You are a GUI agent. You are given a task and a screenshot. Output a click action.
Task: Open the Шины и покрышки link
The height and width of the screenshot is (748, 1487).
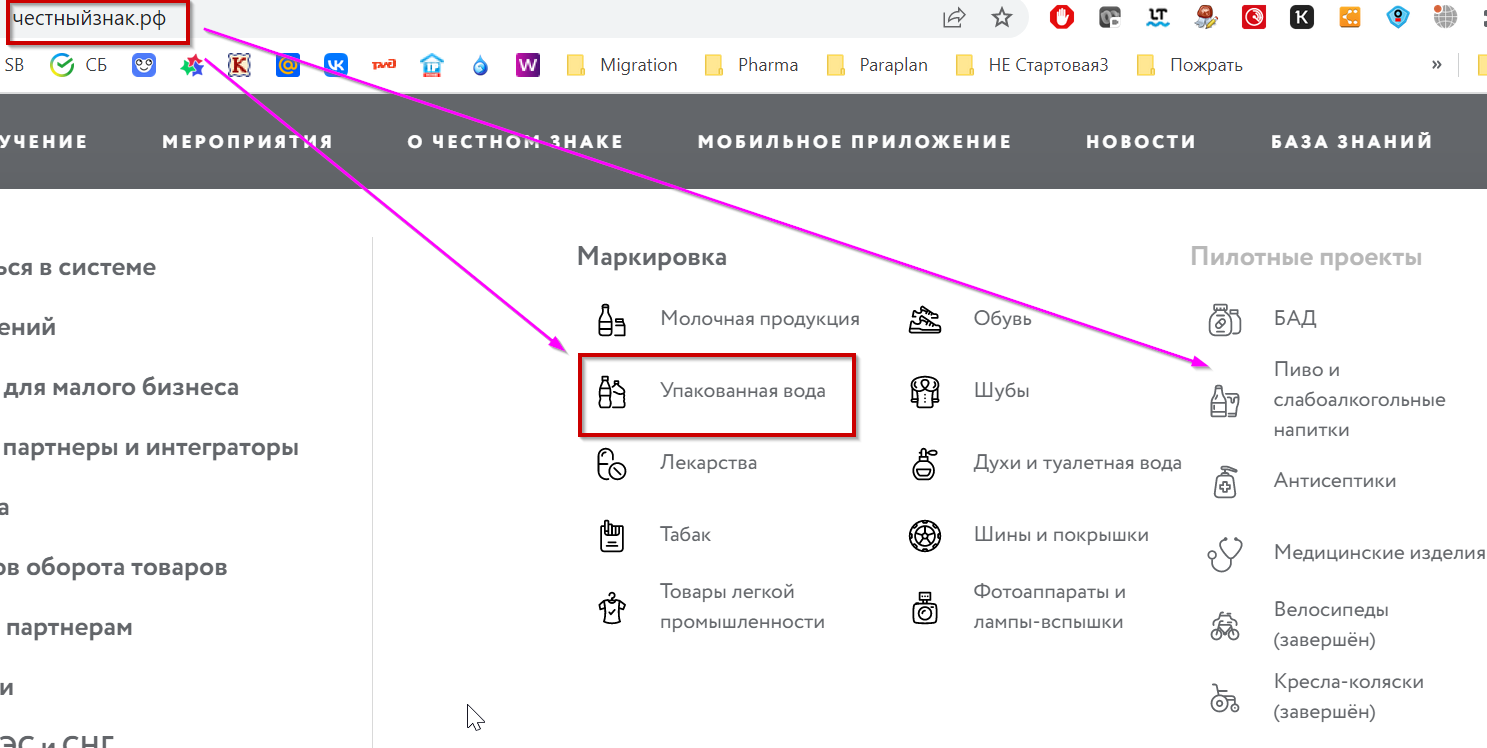[x=1061, y=535]
